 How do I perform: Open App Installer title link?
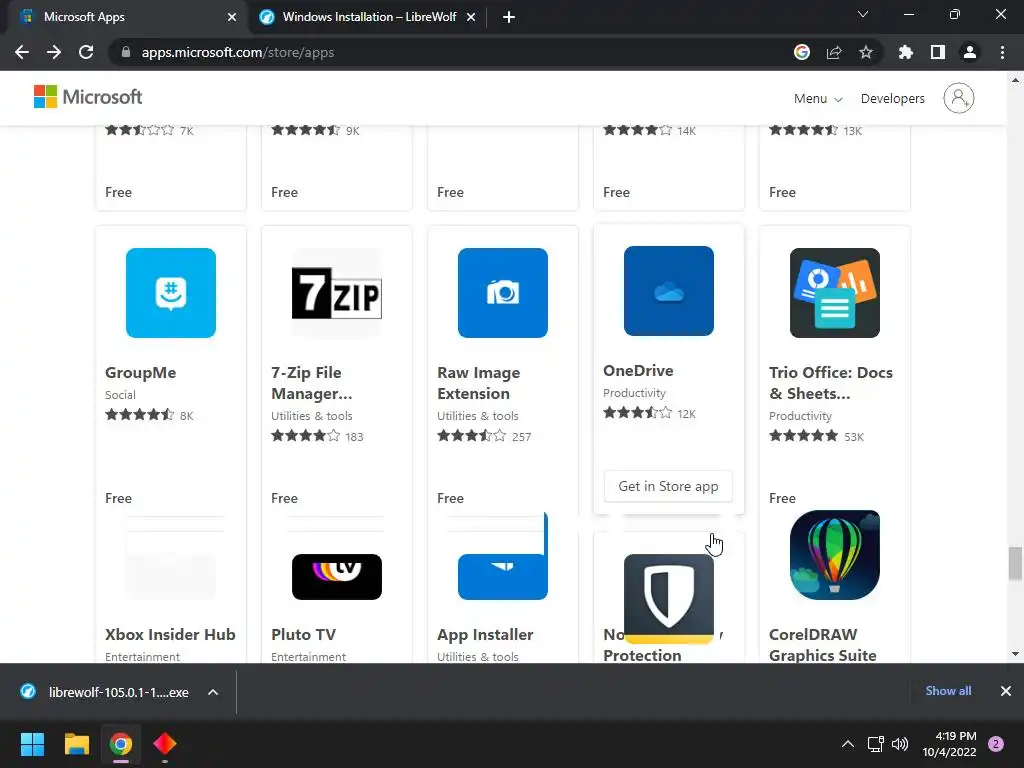click(485, 634)
